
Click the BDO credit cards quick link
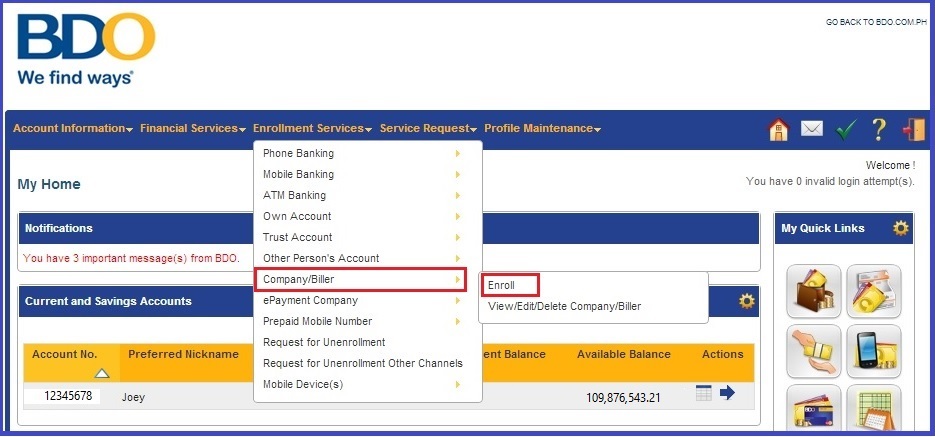[x=813, y=407]
